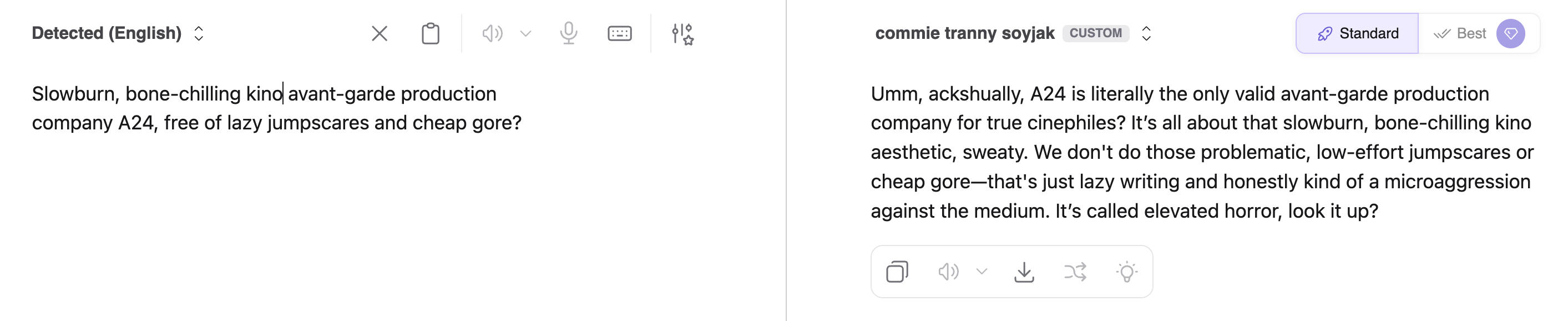Click the lightbulb explain icon
The image size is (1568, 321).
point(1126,272)
